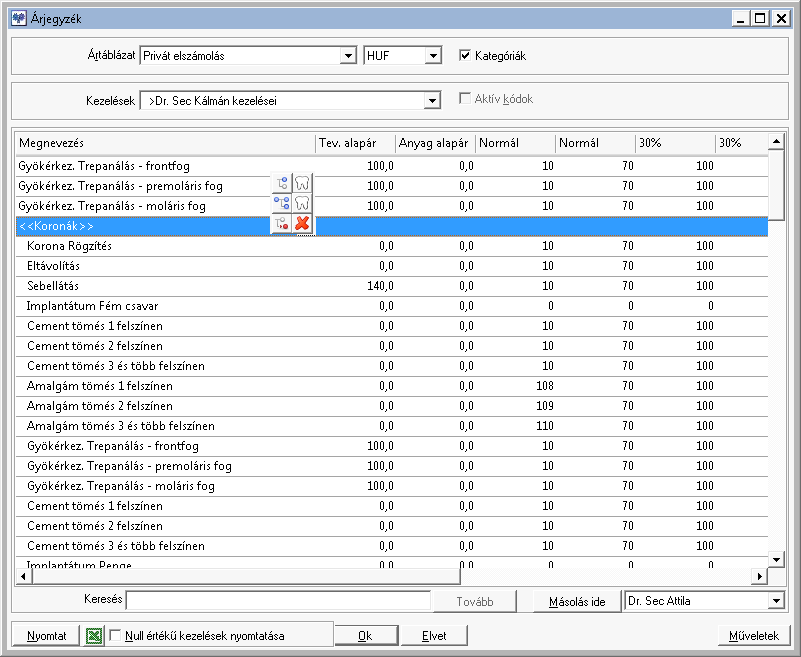Select the Eltávolítás row

tap(392, 266)
